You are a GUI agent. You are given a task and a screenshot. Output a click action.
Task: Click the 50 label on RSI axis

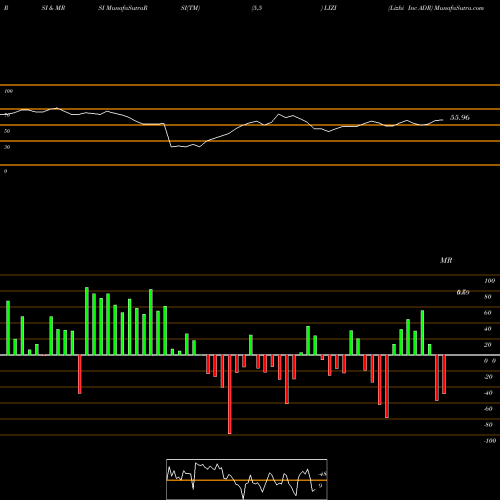coord(7,131)
